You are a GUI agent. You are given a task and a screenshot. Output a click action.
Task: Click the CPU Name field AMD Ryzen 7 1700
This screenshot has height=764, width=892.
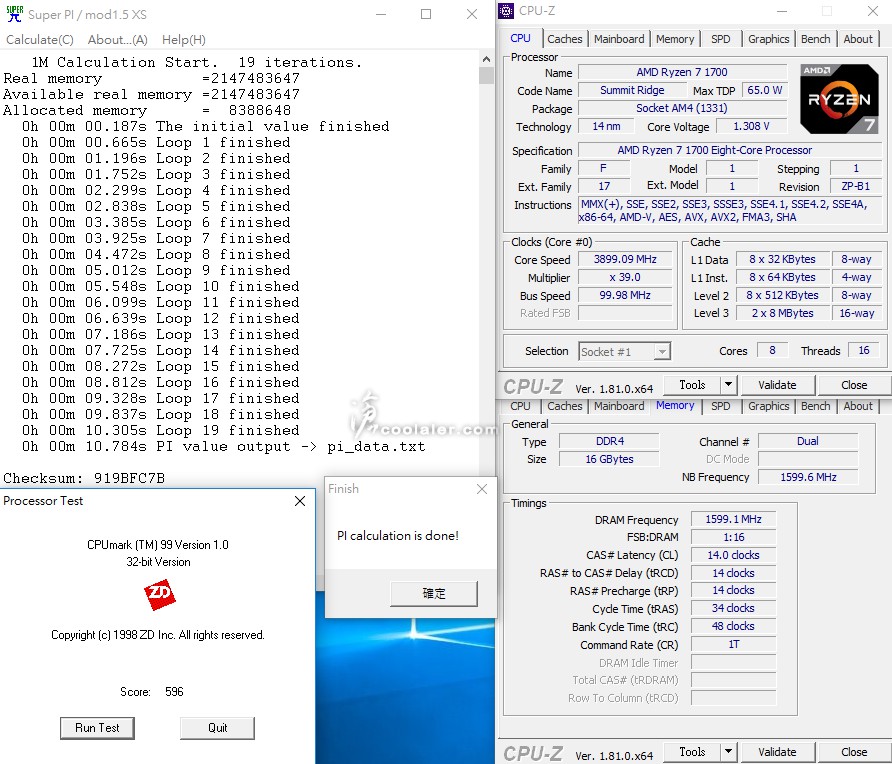click(682, 72)
